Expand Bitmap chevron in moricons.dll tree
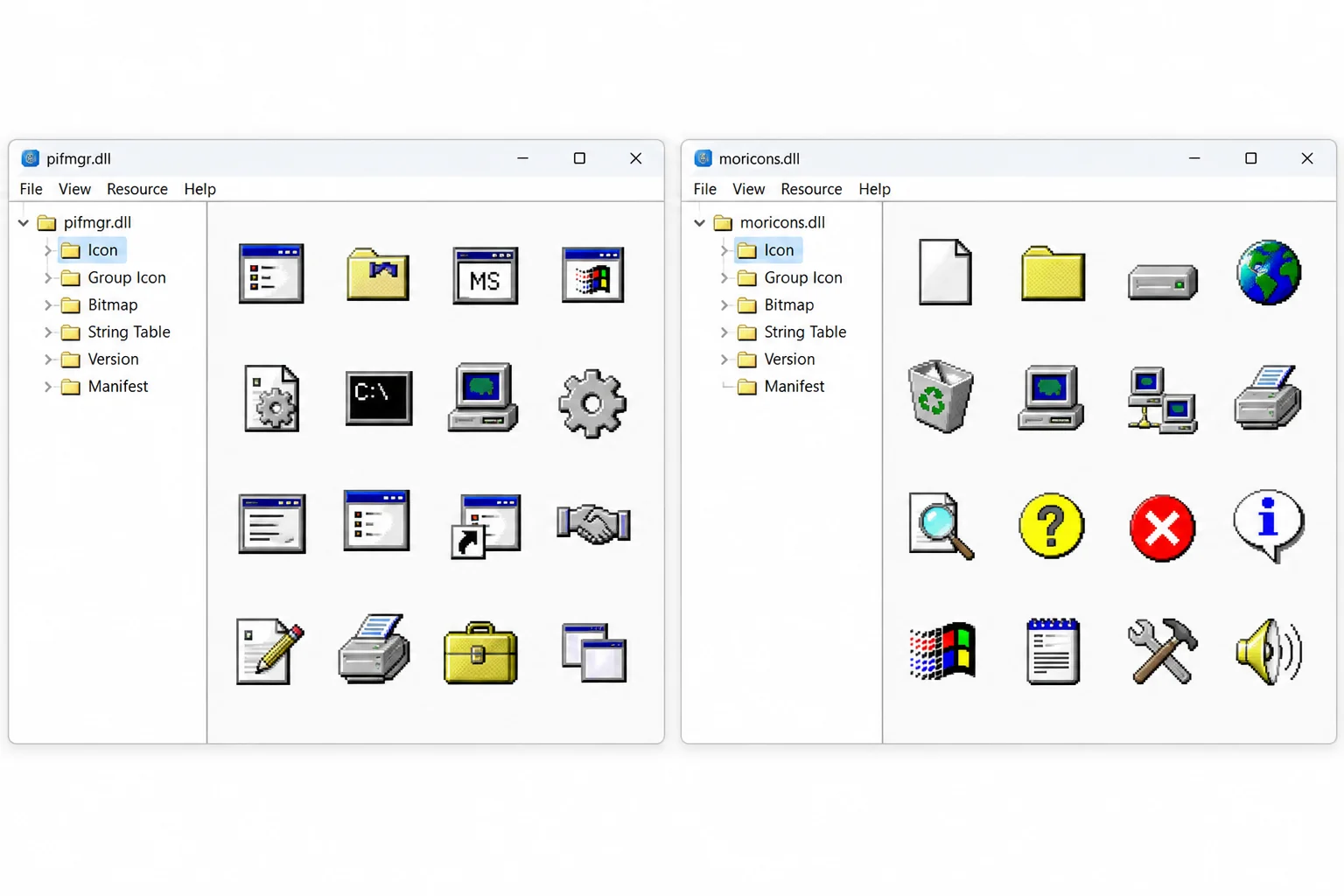Image resolution: width=1344 pixels, height=896 pixels. pyautogui.click(x=724, y=305)
